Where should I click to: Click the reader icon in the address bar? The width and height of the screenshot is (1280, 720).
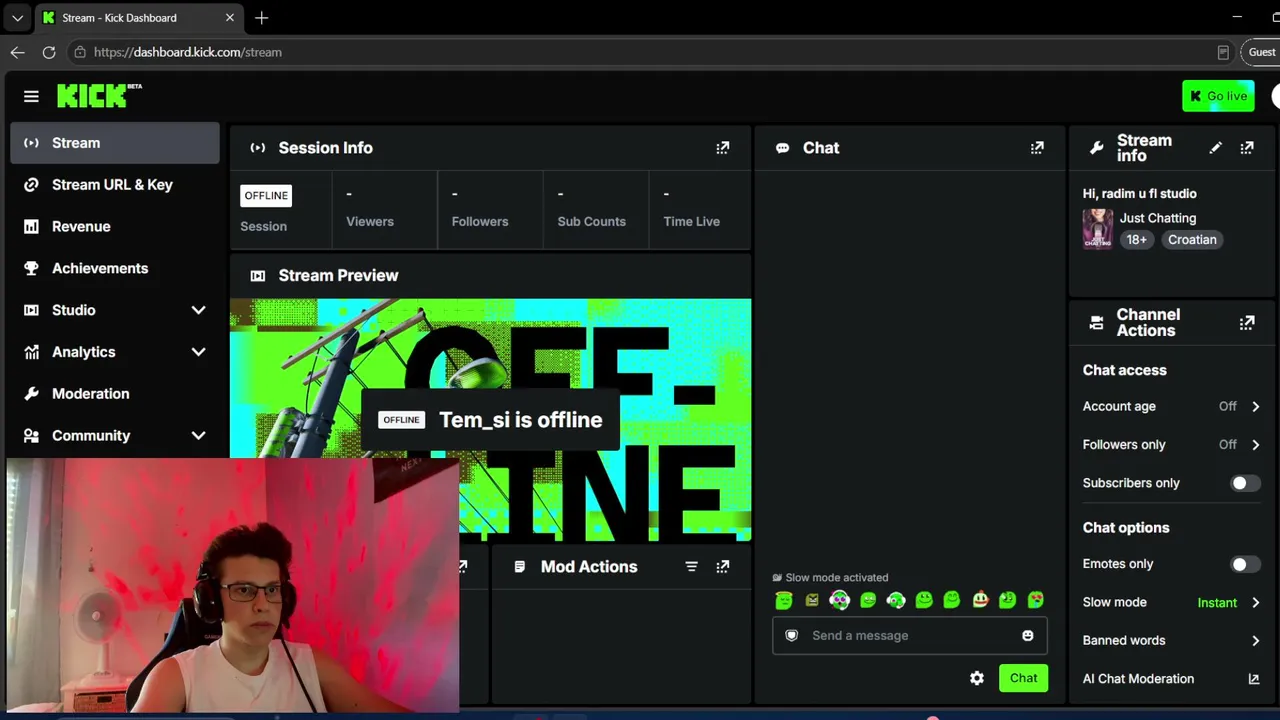1223,52
